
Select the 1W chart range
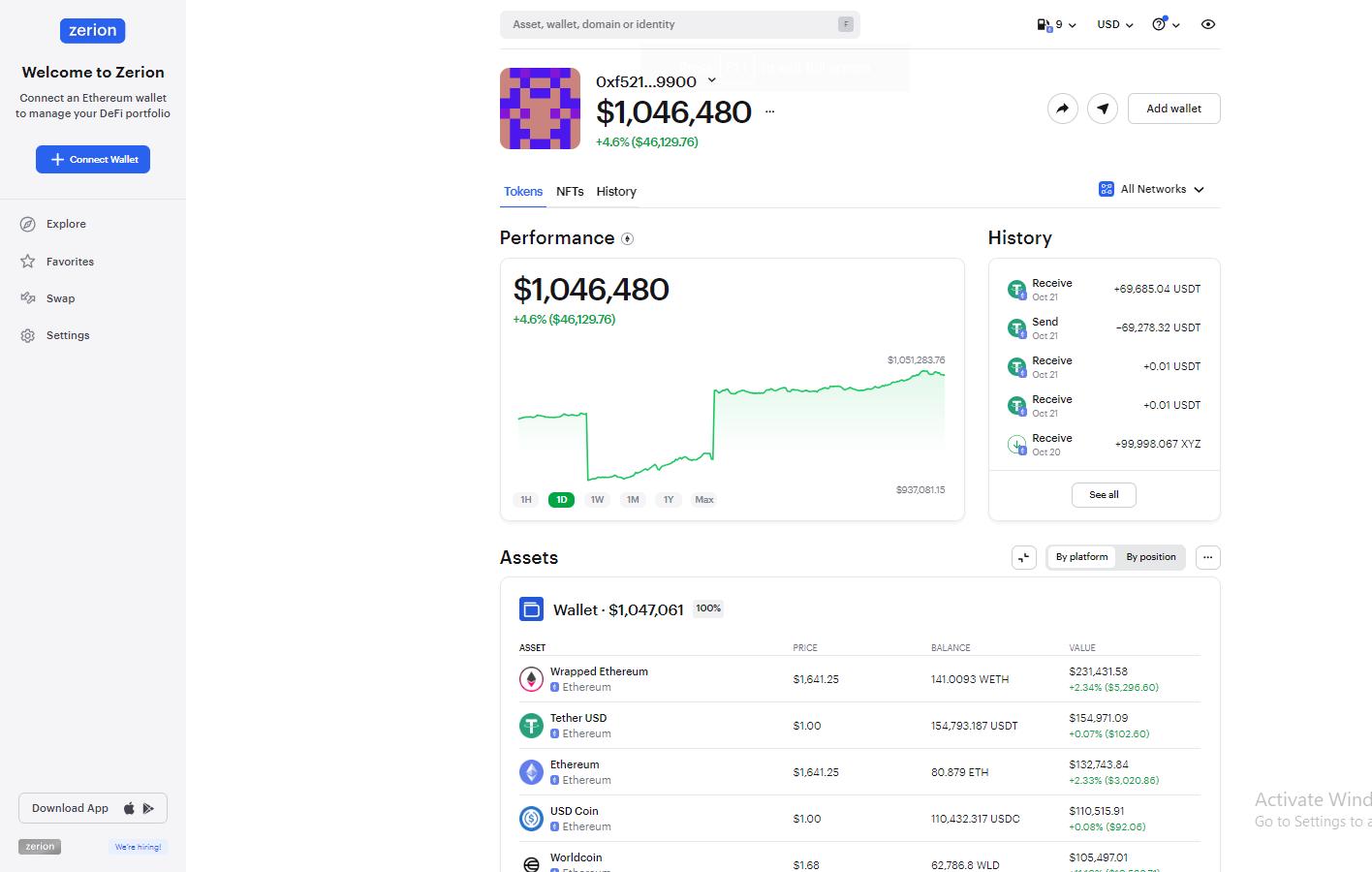[597, 500]
